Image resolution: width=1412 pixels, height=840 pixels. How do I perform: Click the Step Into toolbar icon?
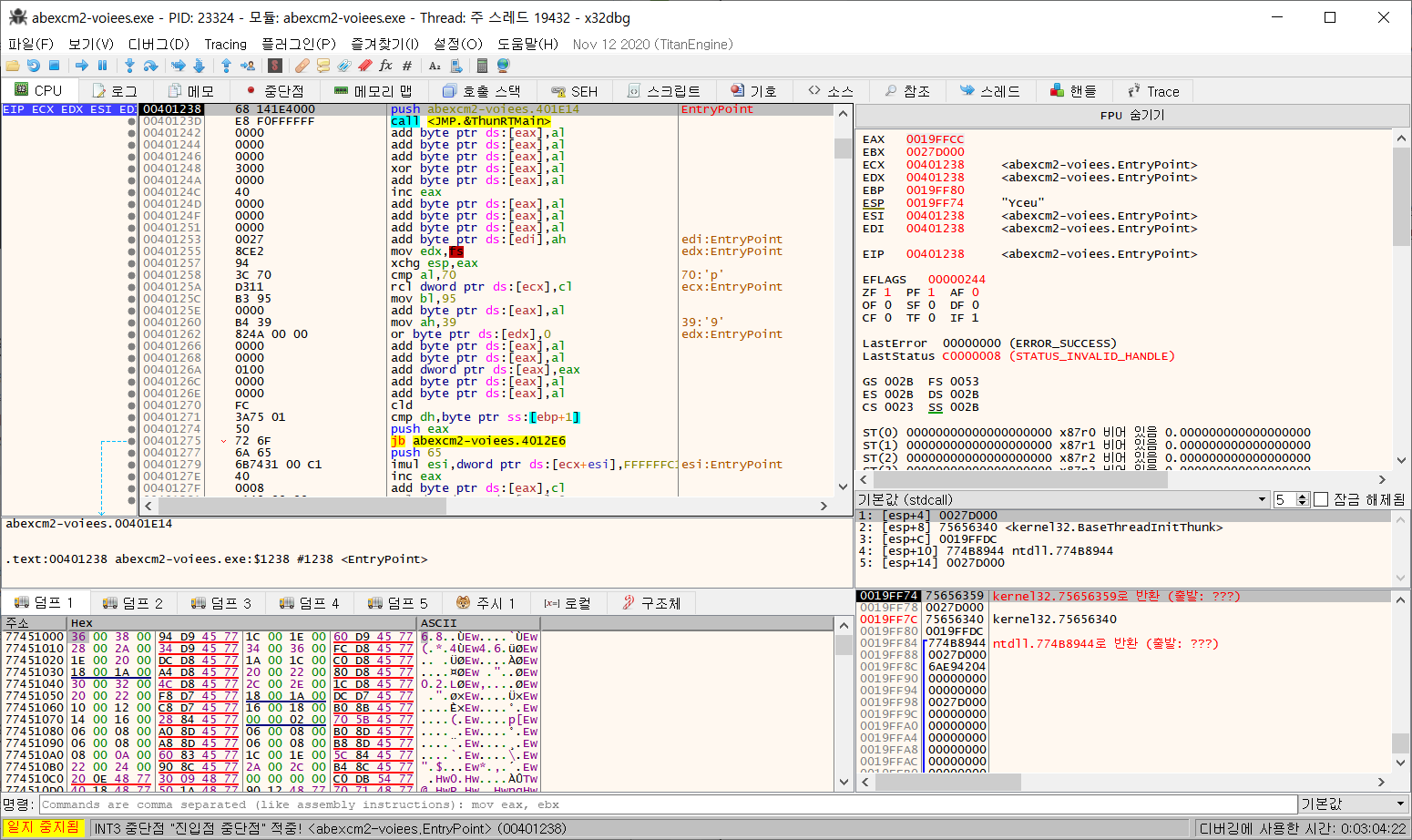coord(129,66)
